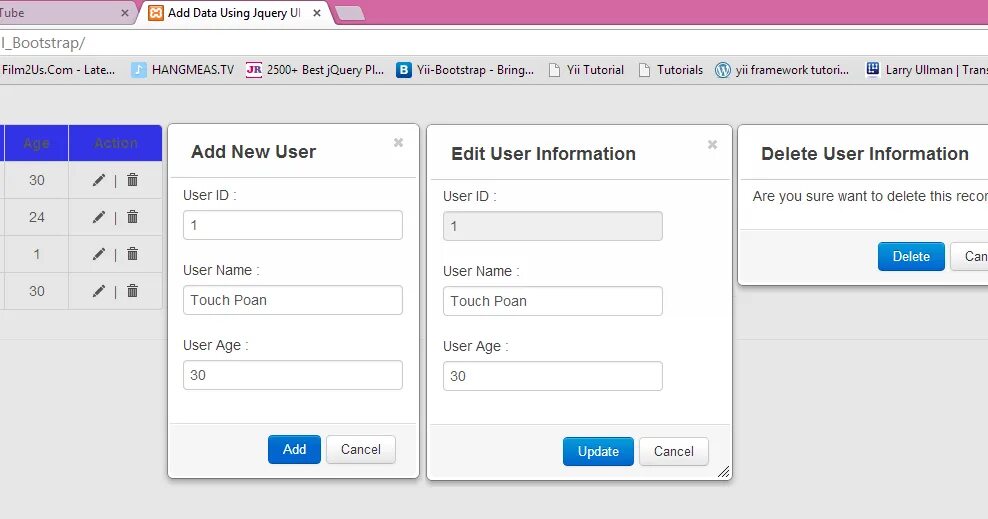Click the age cell showing 1

click(37, 254)
